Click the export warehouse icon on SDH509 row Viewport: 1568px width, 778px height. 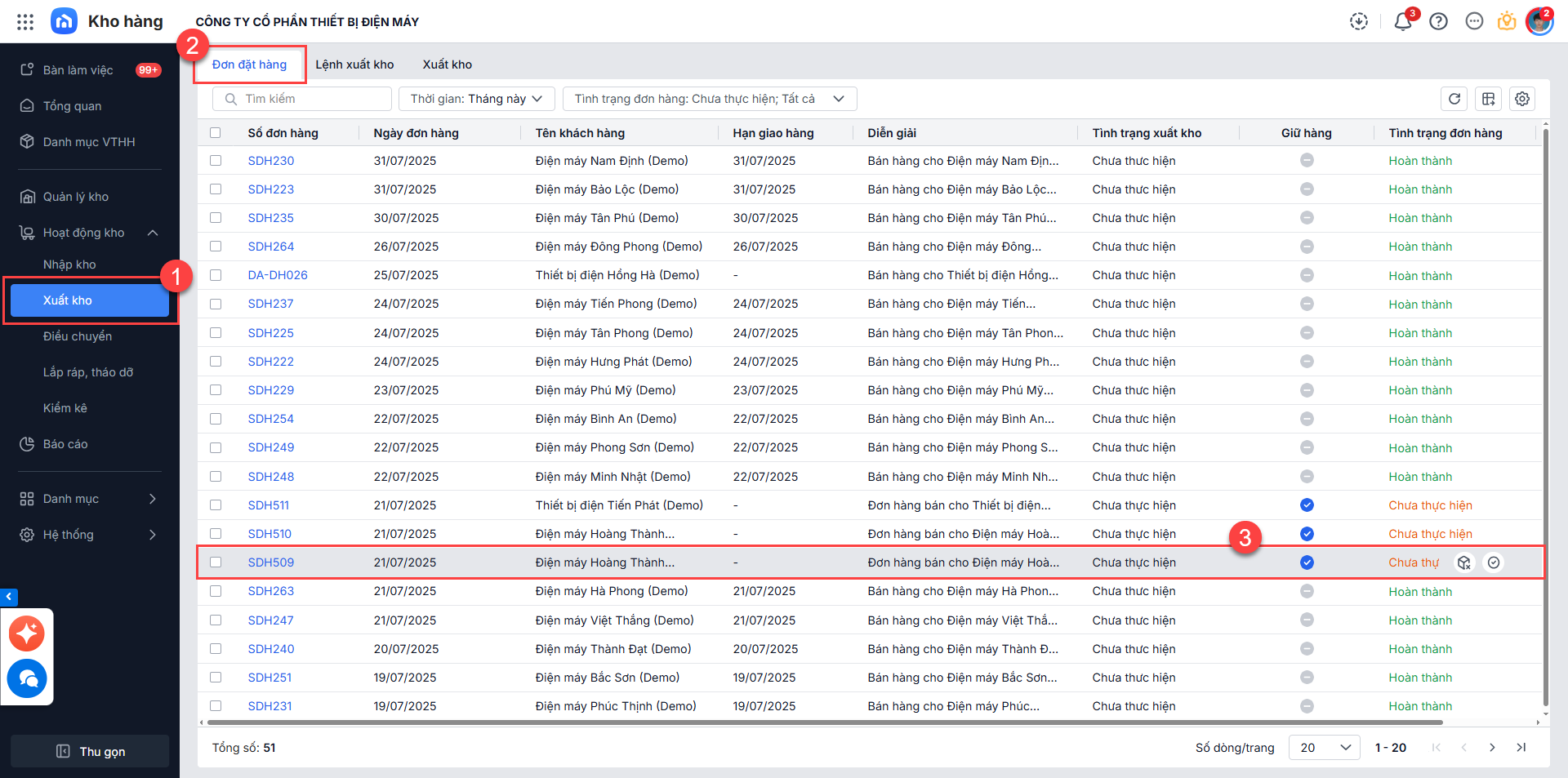(x=1463, y=562)
